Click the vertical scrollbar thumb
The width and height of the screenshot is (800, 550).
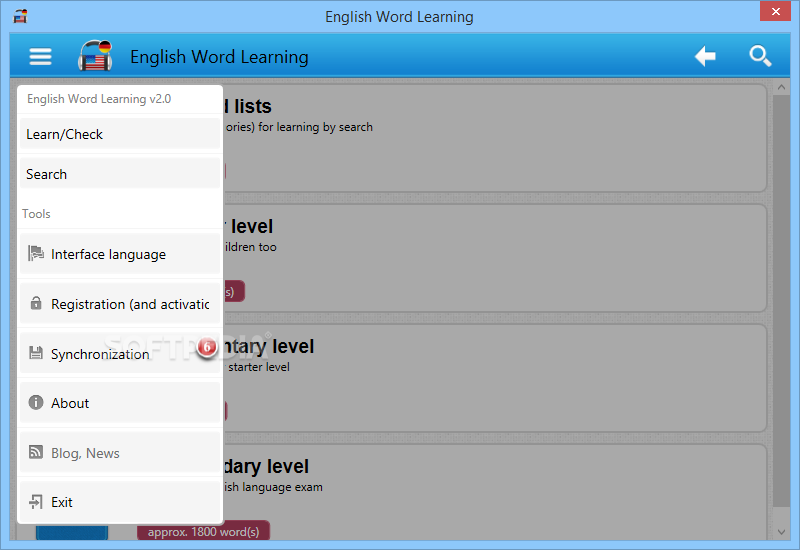coord(781,301)
